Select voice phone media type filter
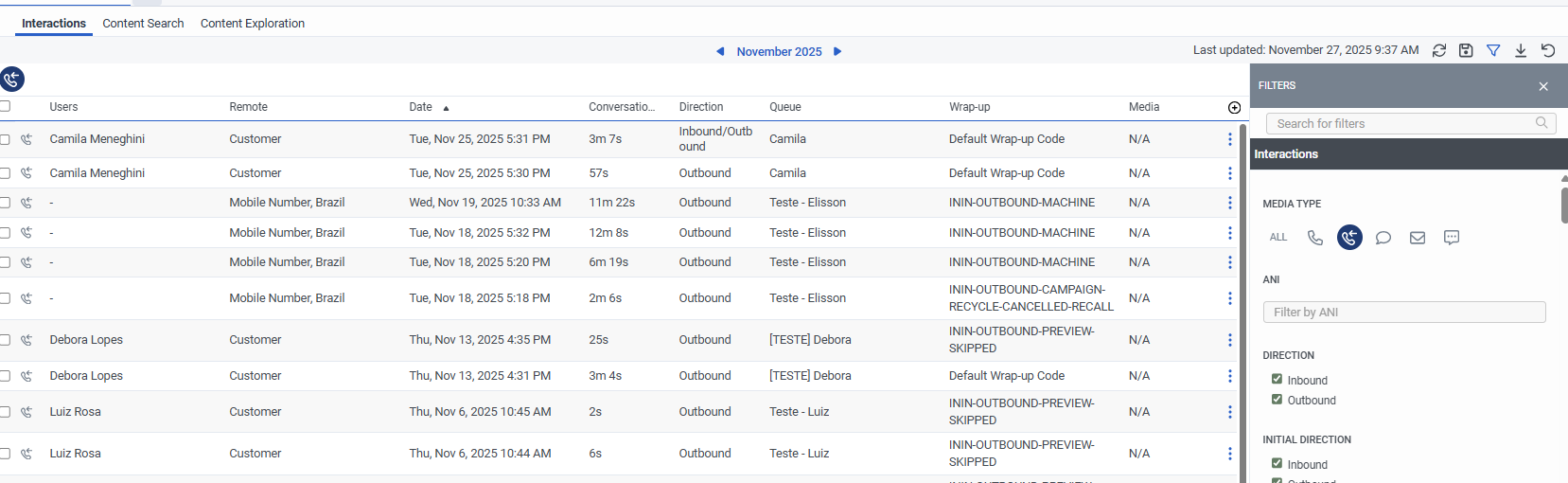1568x483 pixels. pyautogui.click(x=1314, y=238)
